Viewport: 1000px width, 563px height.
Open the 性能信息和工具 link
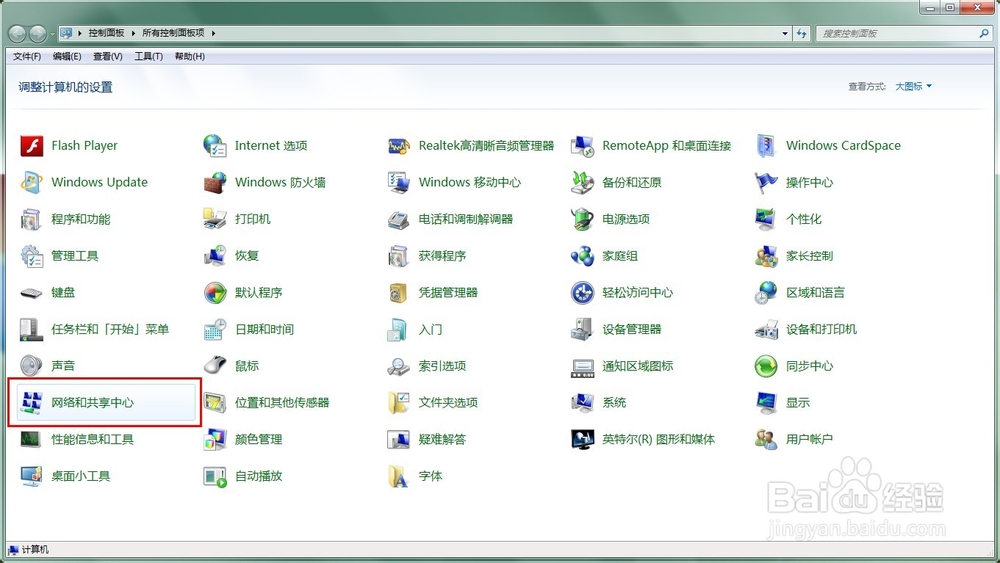coord(92,439)
